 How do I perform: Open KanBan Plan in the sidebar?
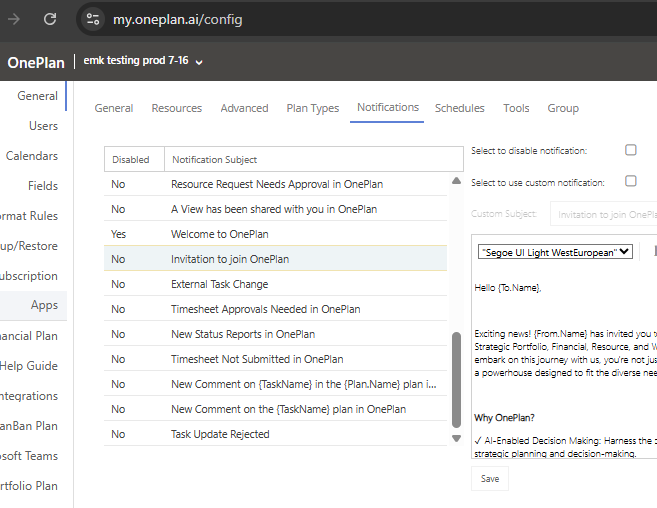coord(29,426)
